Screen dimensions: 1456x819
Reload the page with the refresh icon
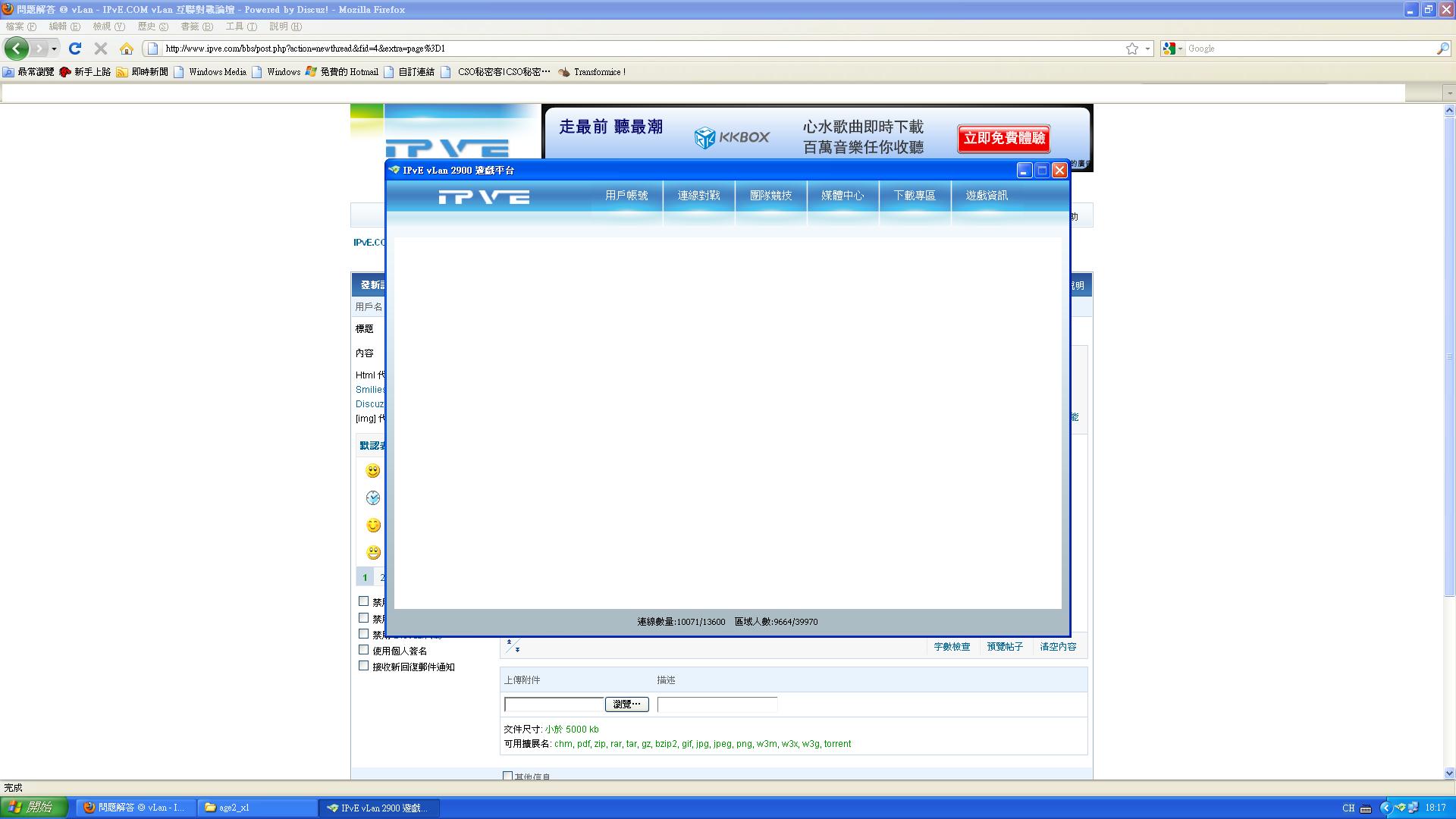(74, 49)
